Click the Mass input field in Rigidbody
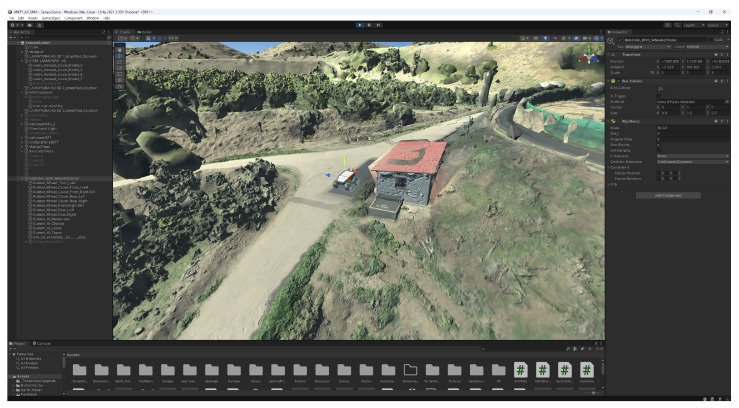 pyautogui.click(x=693, y=128)
